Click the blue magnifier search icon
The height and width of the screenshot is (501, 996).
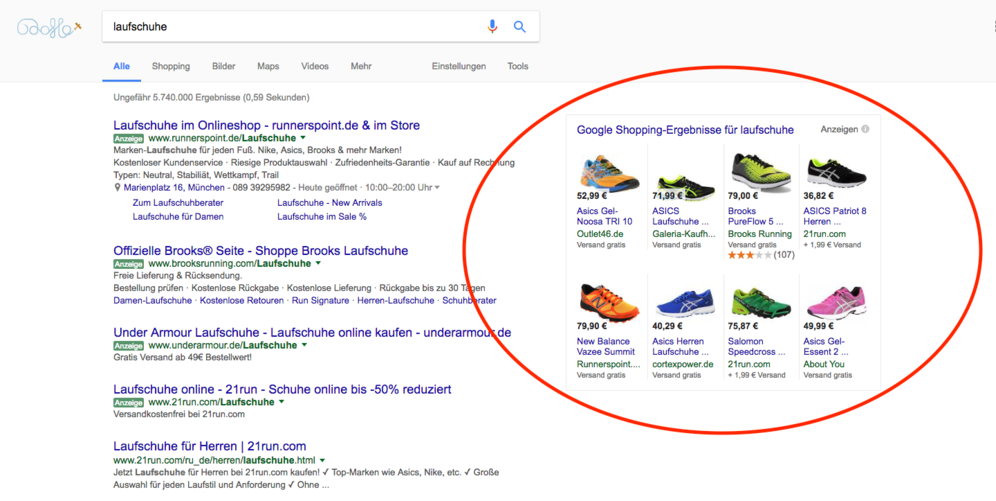[520, 27]
